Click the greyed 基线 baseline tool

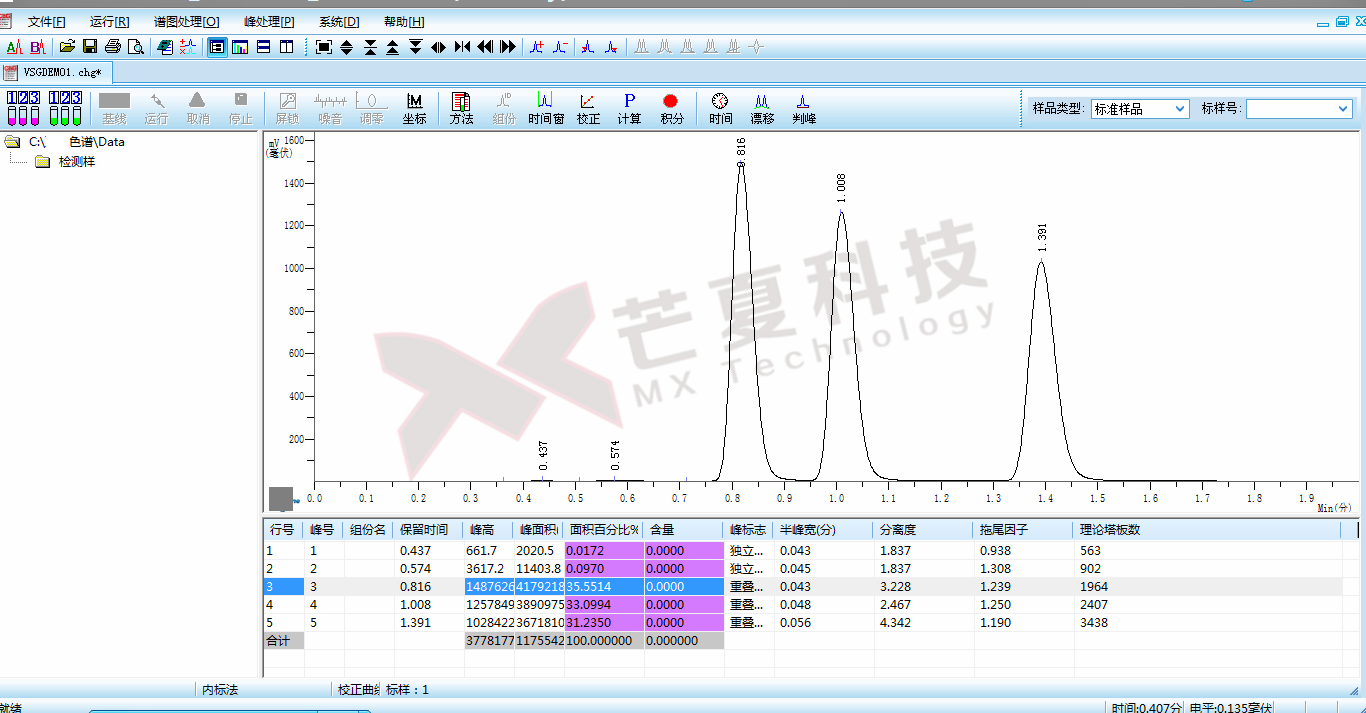(x=114, y=109)
